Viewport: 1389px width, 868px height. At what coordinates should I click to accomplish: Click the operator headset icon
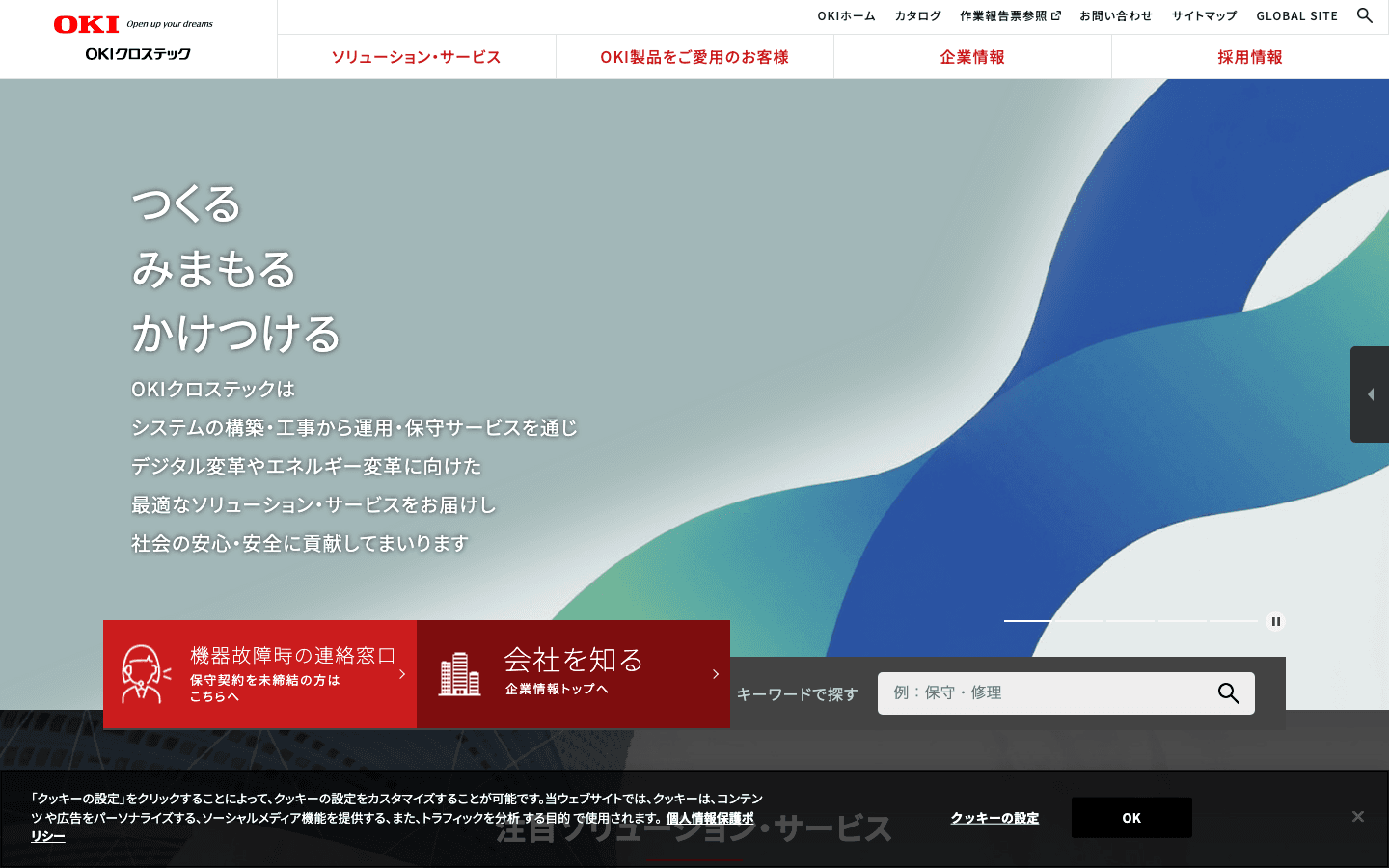[146, 674]
